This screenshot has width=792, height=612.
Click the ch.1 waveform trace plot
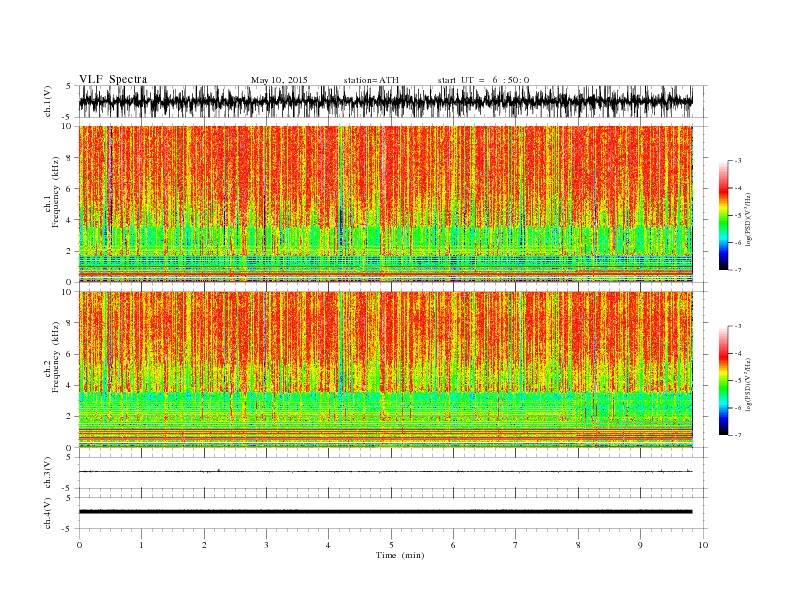click(x=385, y=101)
